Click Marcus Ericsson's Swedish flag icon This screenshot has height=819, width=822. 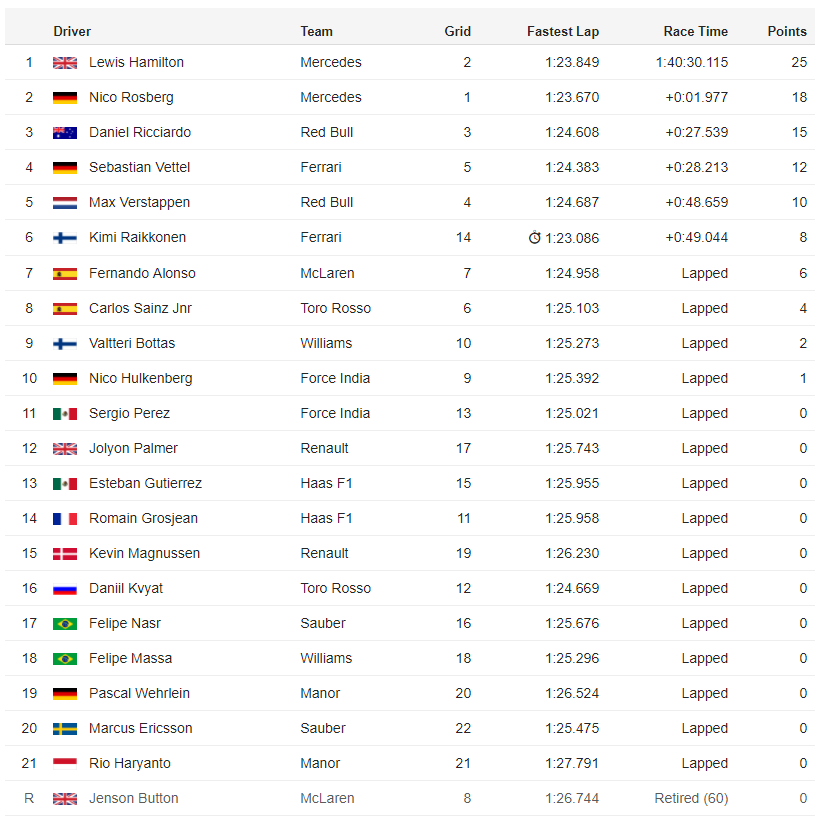pos(65,729)
